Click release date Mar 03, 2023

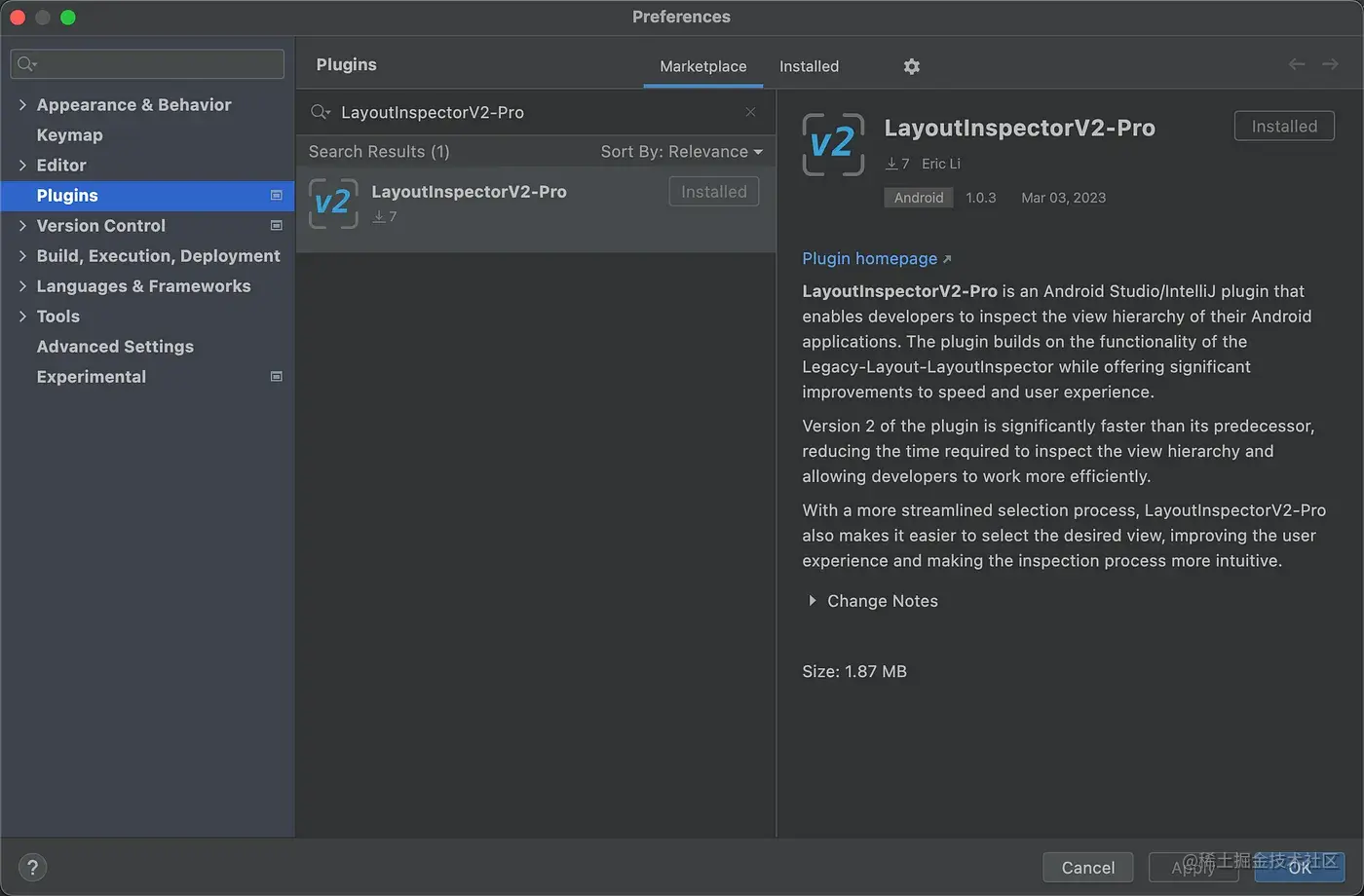tap(1063, 197)
